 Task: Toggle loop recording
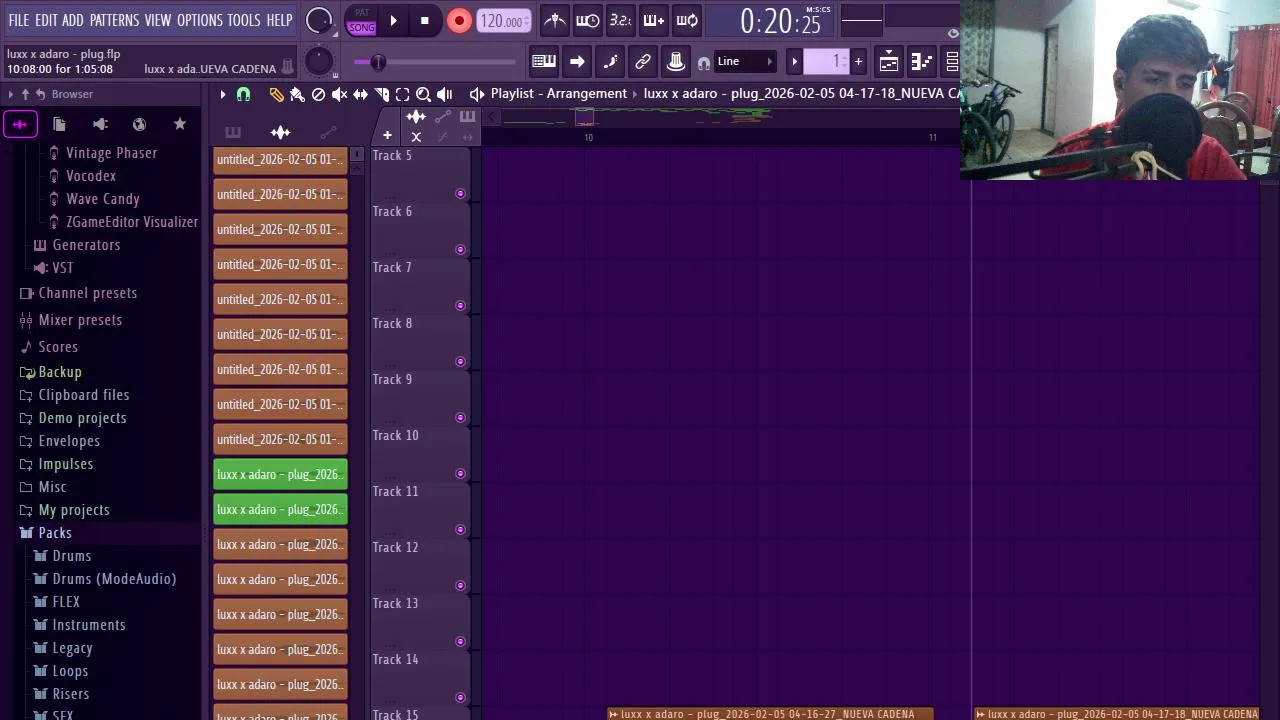(x=687, y=20)
